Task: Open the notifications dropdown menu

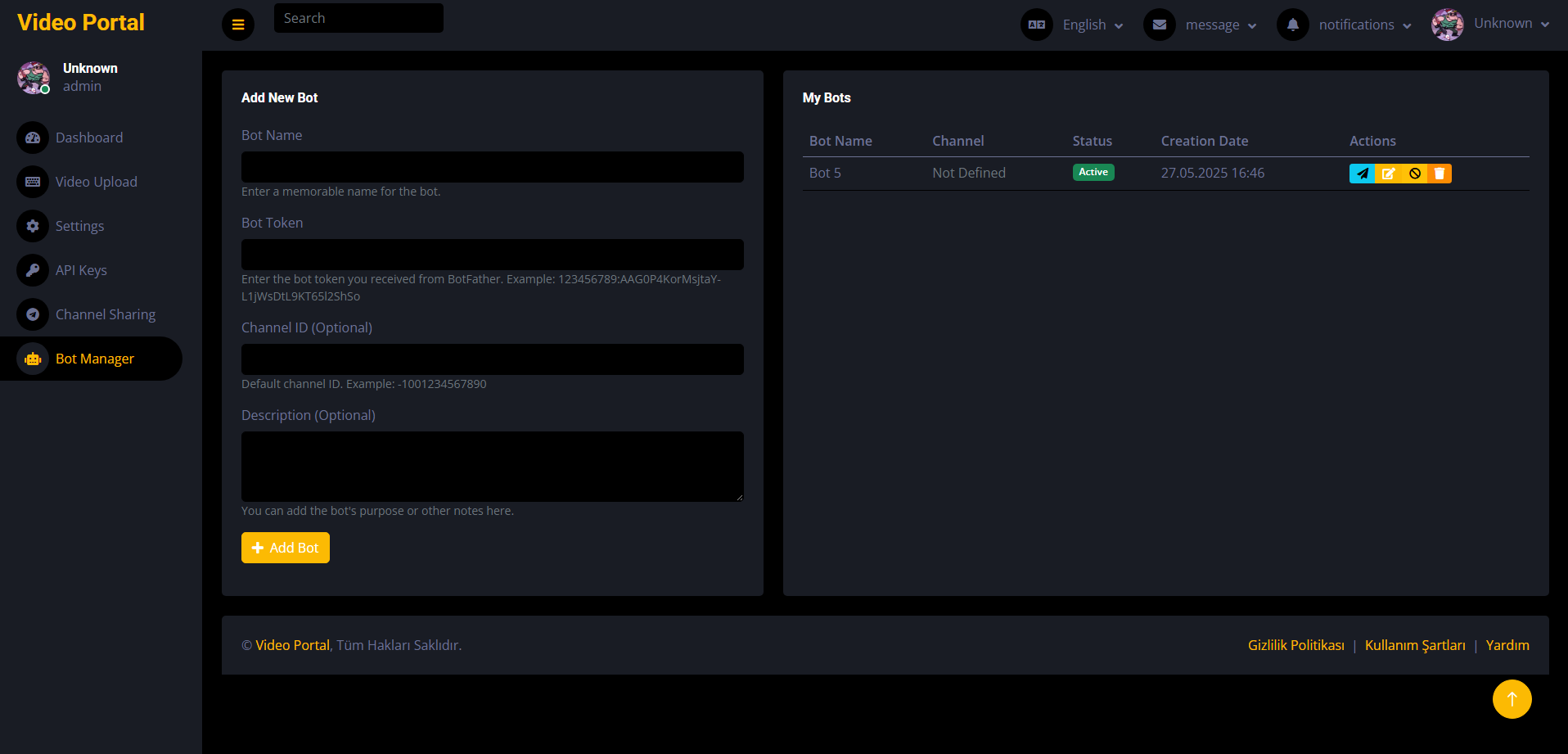Action: coord(1365,25)
